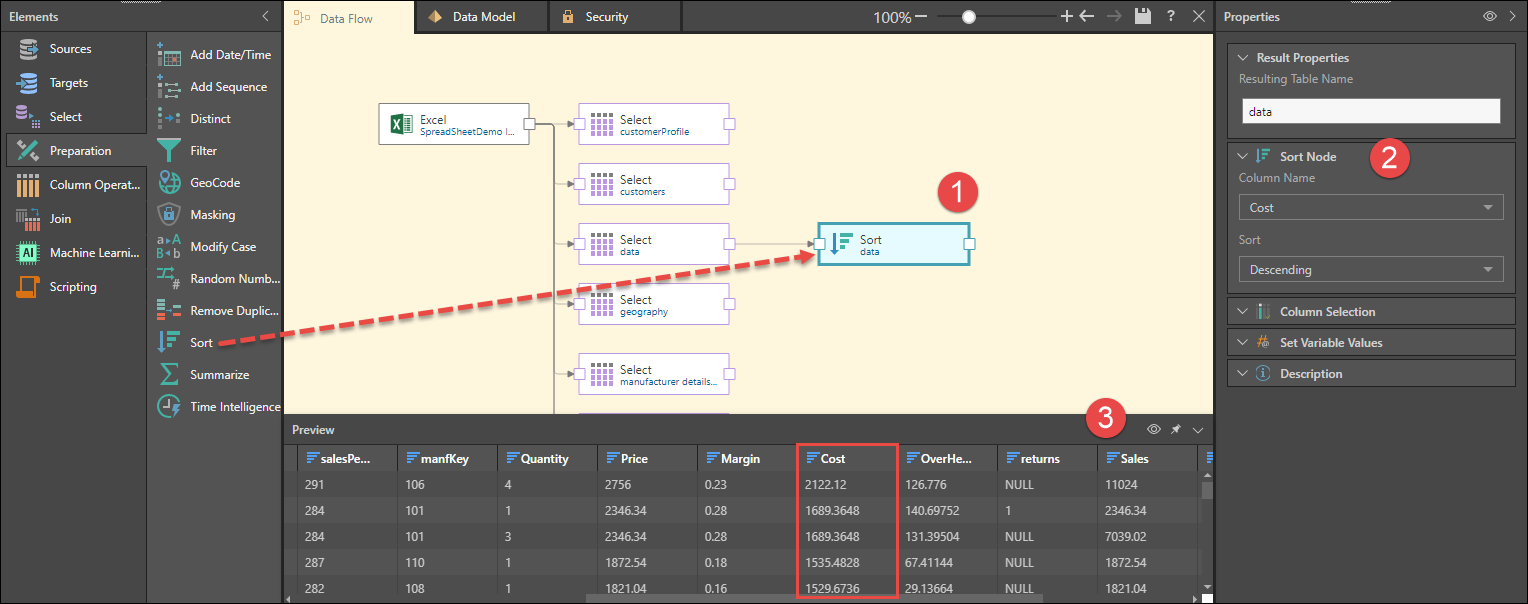Switch to the Data Model tab
Screen dimensions: 1528x604
[x=481, y=17]
